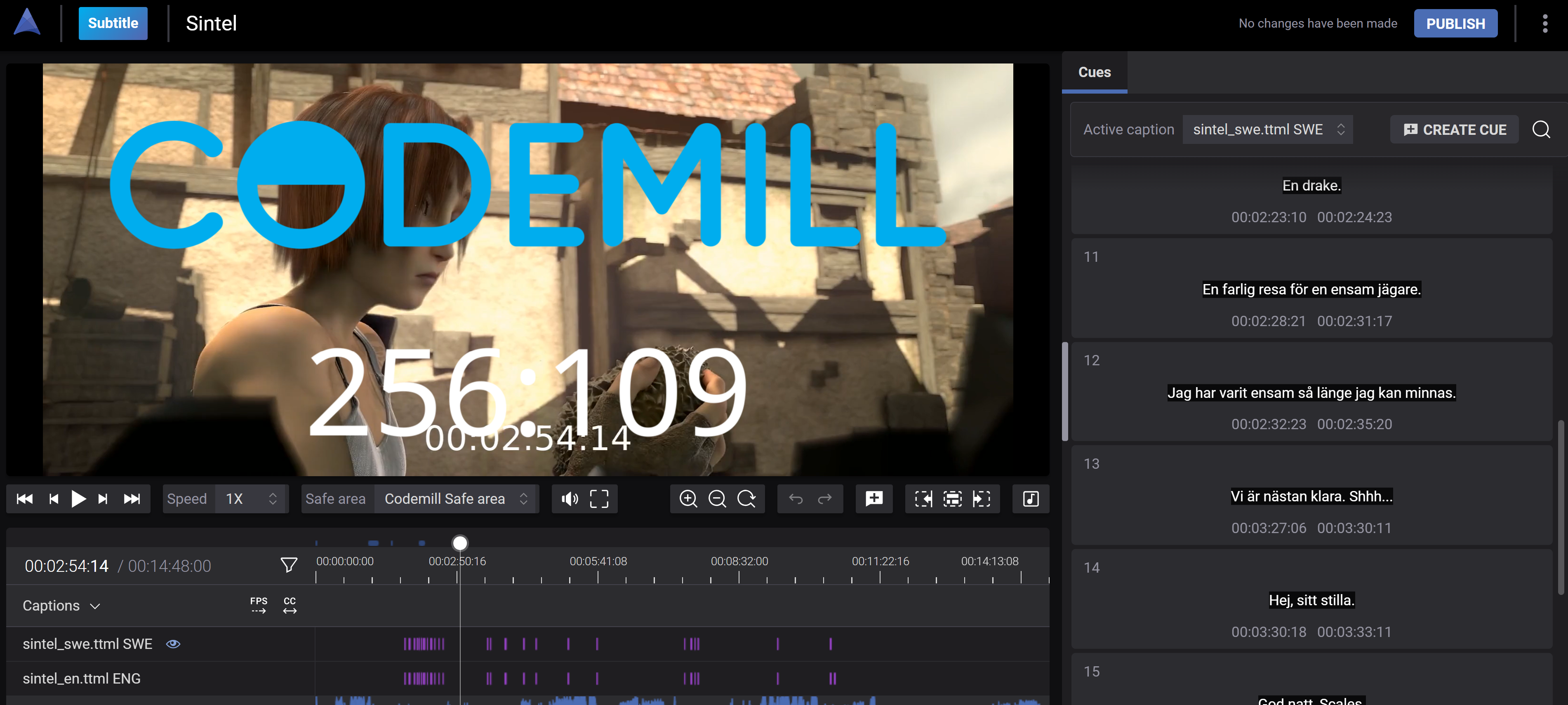This screenshot has width=1568, height=705.
Task: Edit start time 00:02:28:21
Action: pos(1269,321)
